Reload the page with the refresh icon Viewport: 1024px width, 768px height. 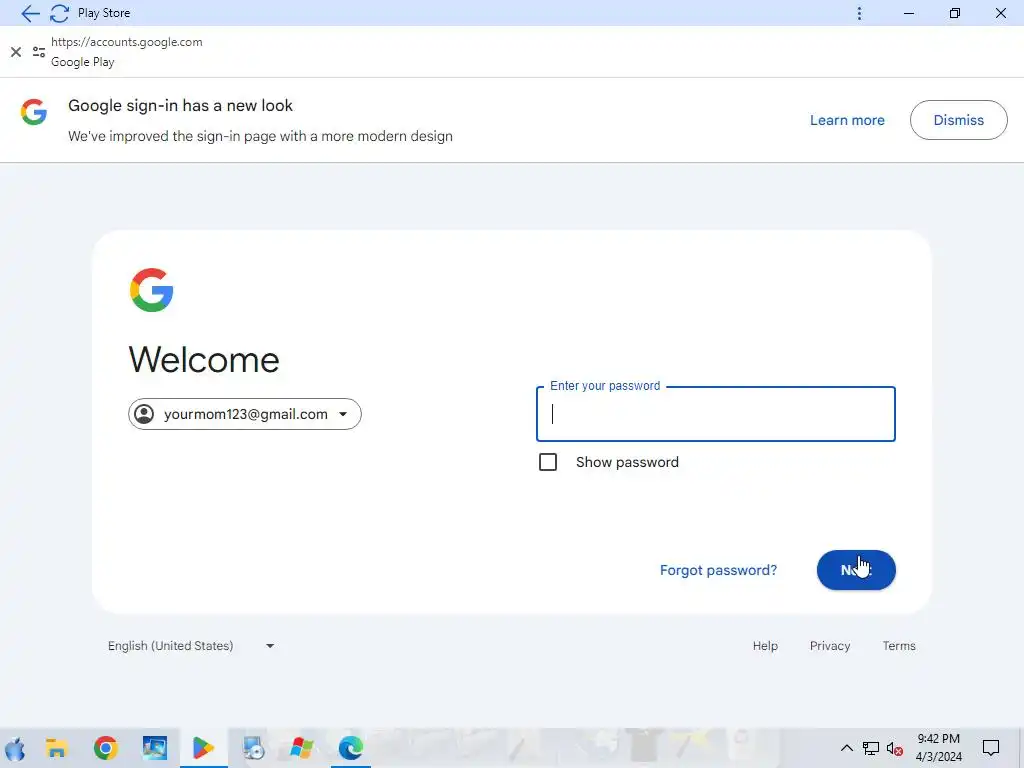coord(59,13)
